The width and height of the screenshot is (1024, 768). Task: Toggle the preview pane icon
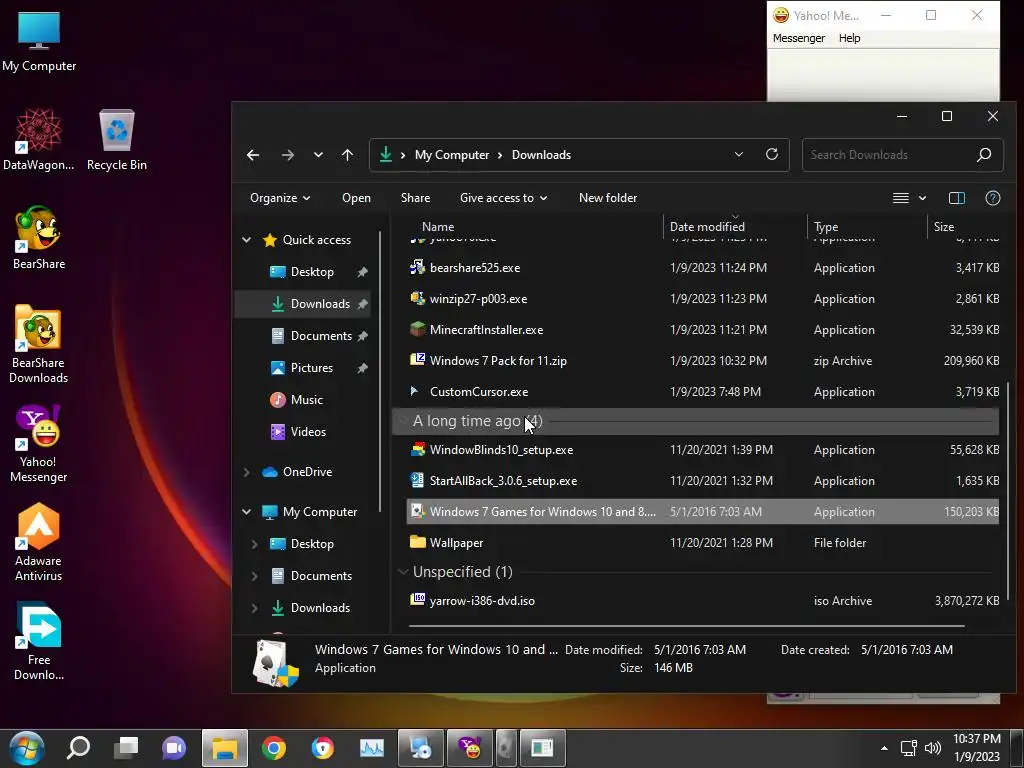point(957,198)
